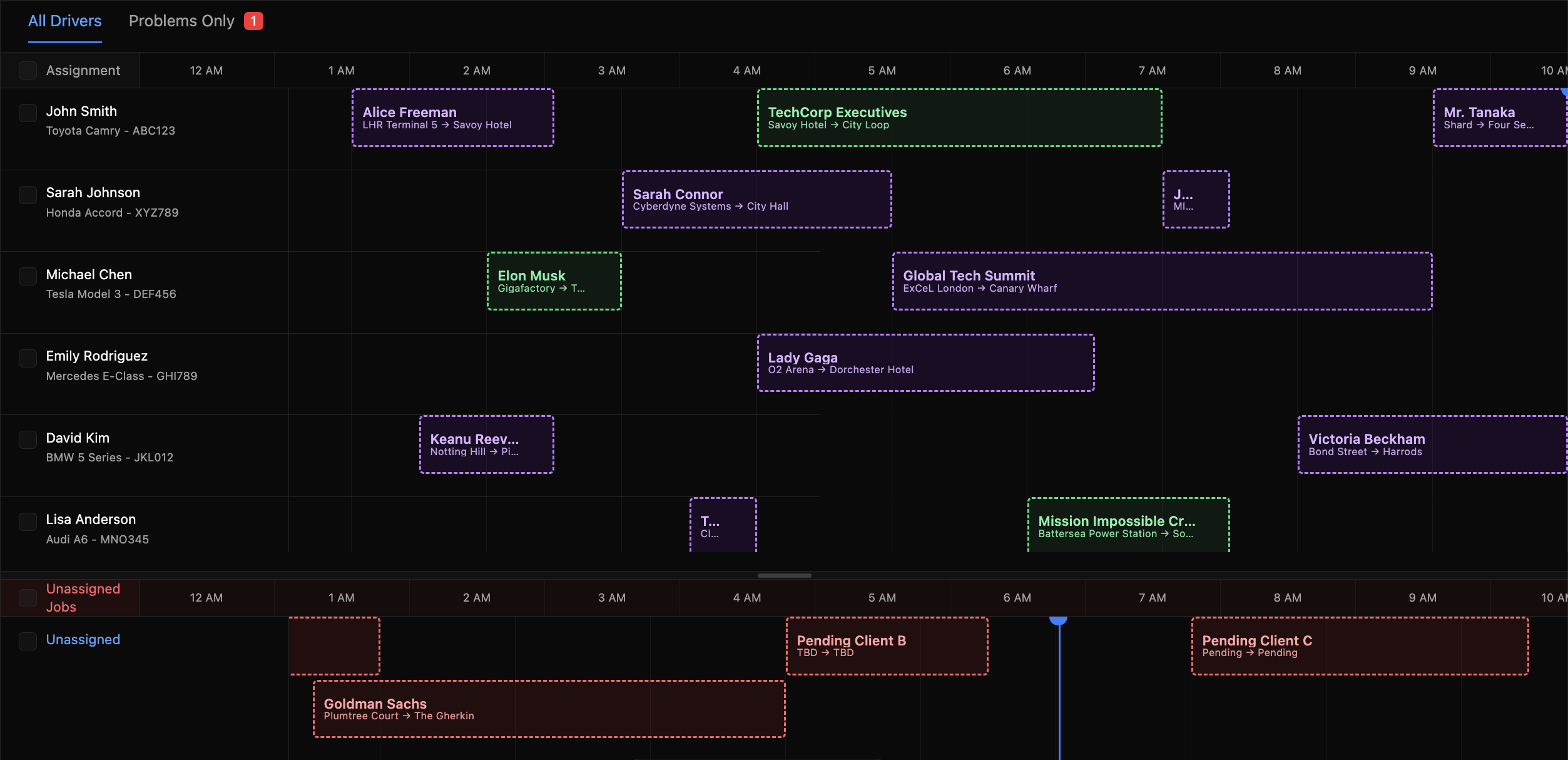Open the Elon Musk Gigafactory job
Image resolution: width=1568 pixels, height=760 pixels.
(x=554, y=282)
